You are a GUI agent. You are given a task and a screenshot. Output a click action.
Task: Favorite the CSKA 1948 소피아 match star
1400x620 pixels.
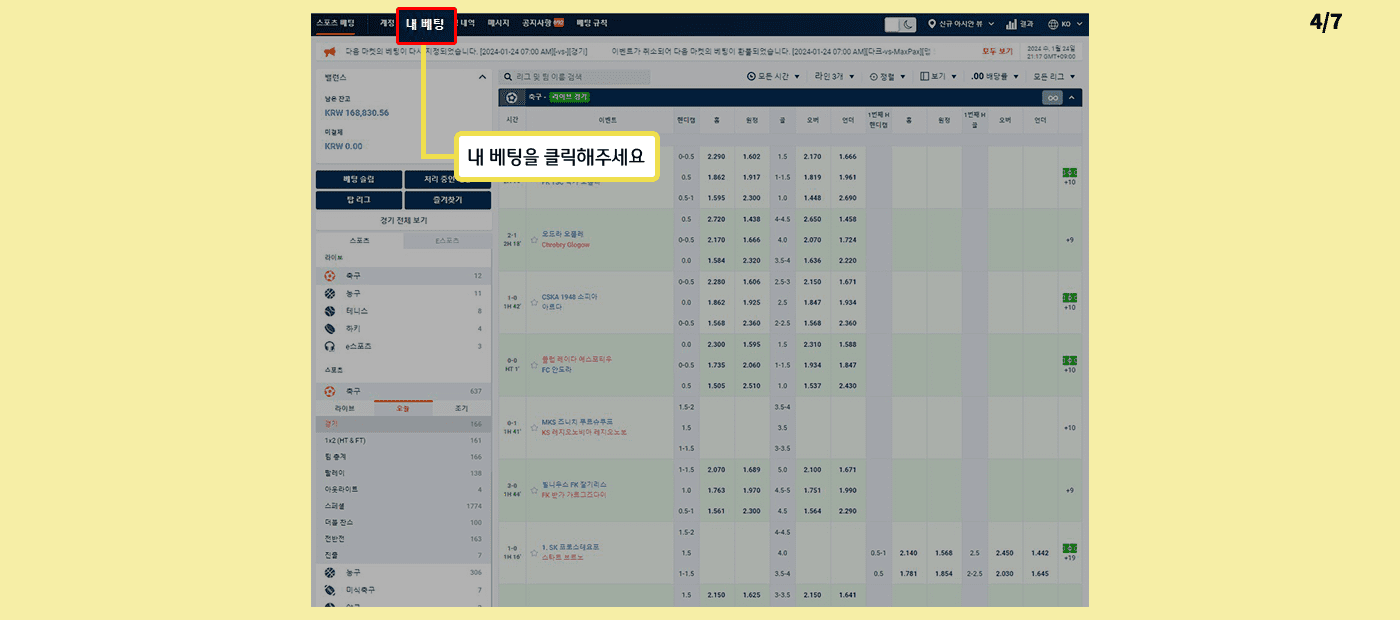(534, 302)
